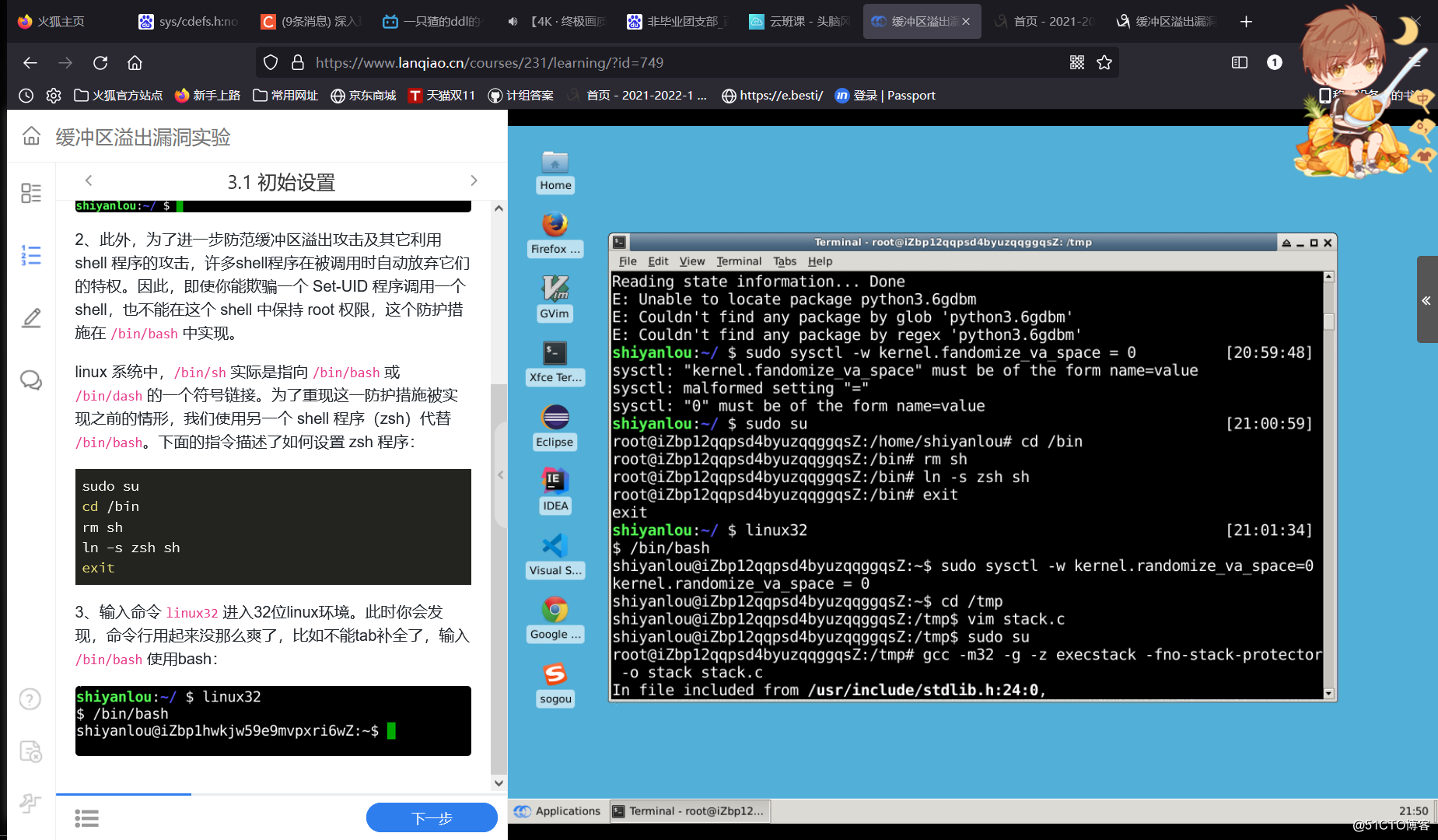
Task: Launch Visual Studio Code desktop icon
Action: pos(555,556)
